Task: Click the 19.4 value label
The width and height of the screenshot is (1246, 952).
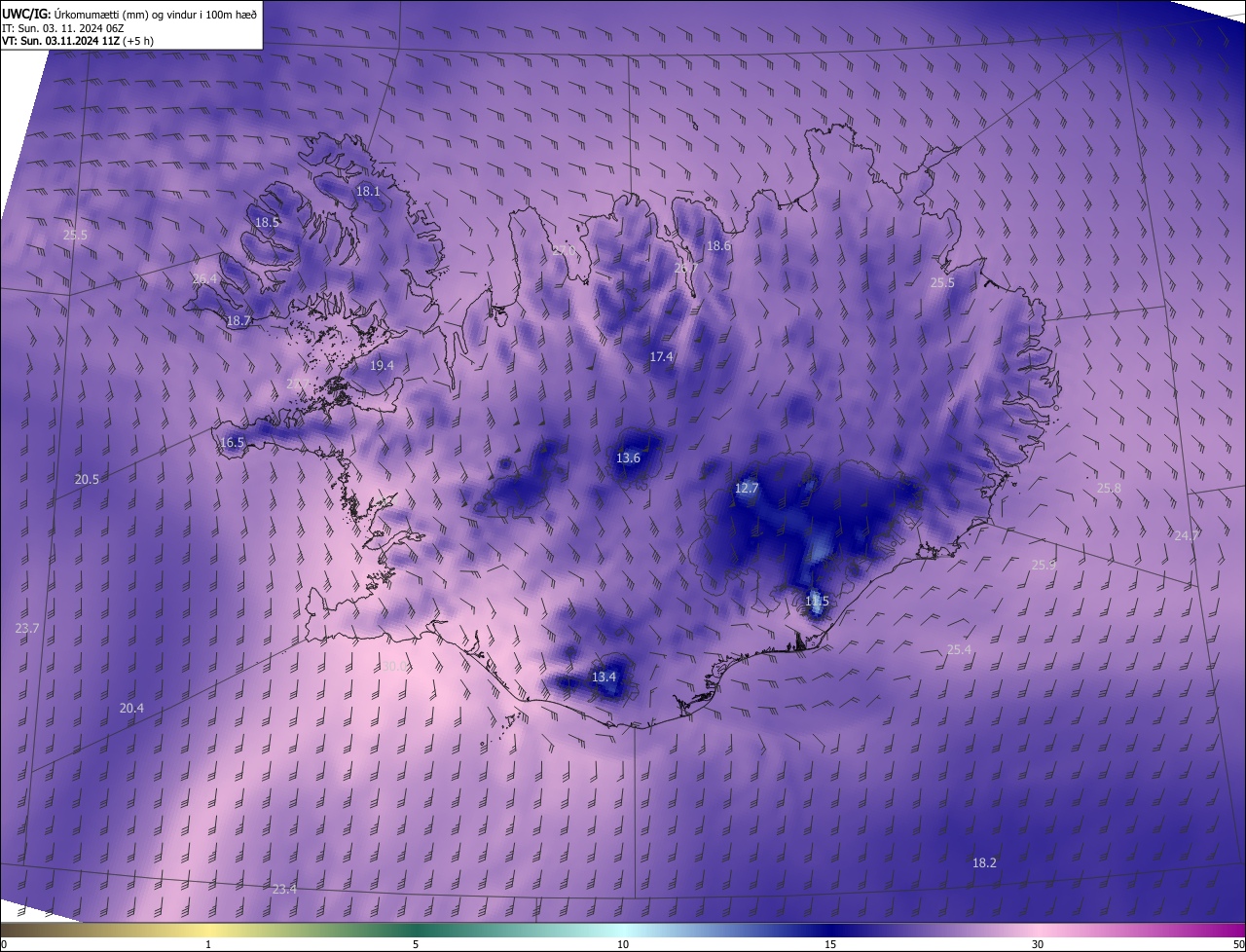Action: click(x=382, y=366)
